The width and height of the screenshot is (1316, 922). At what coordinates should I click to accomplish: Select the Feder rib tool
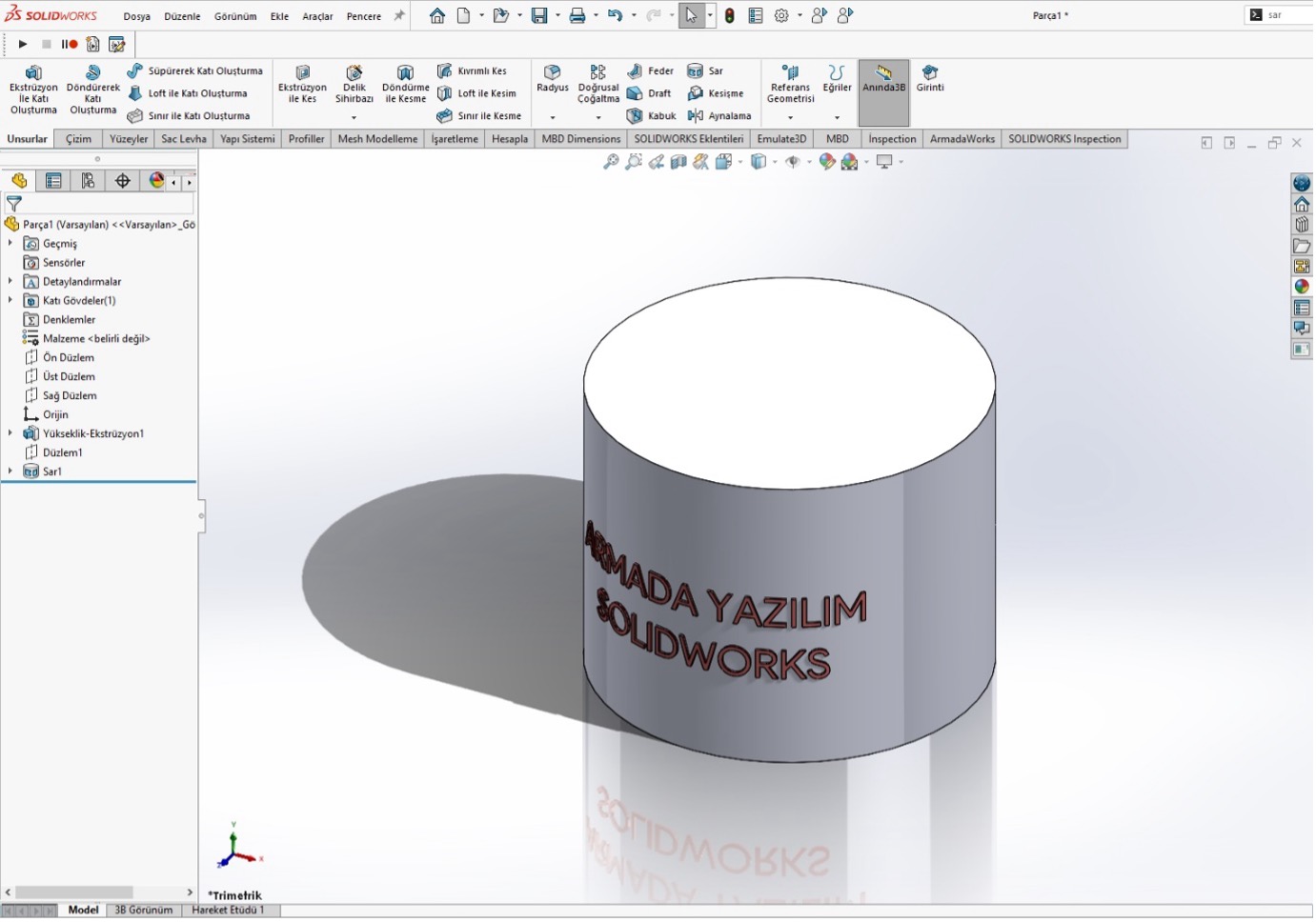[x=651, y=70]
